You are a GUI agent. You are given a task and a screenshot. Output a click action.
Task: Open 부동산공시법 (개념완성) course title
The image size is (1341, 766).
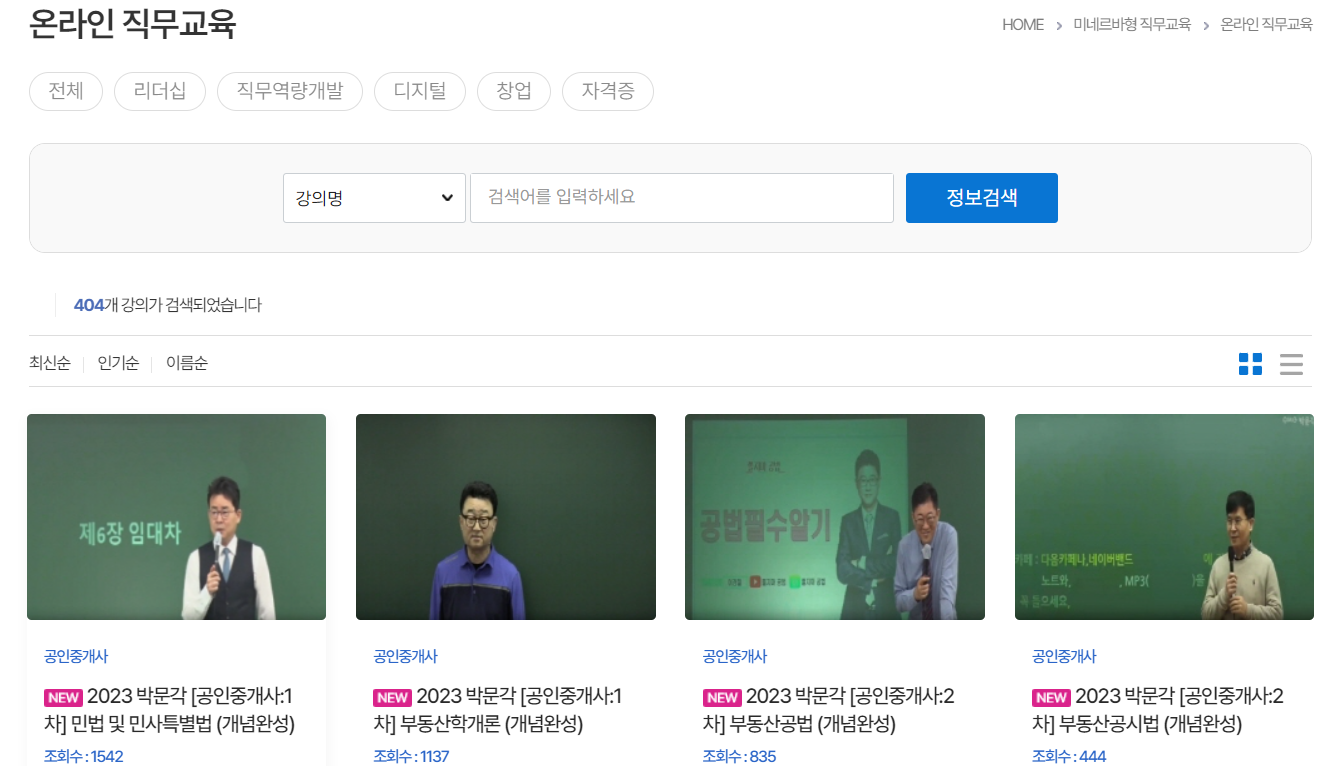(x=1158, y=710)
